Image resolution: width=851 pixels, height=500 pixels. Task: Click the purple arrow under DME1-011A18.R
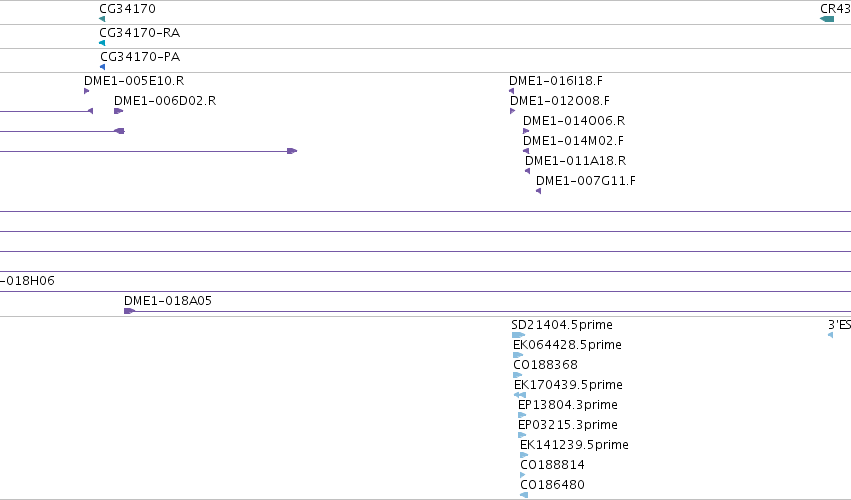(528, 171)
